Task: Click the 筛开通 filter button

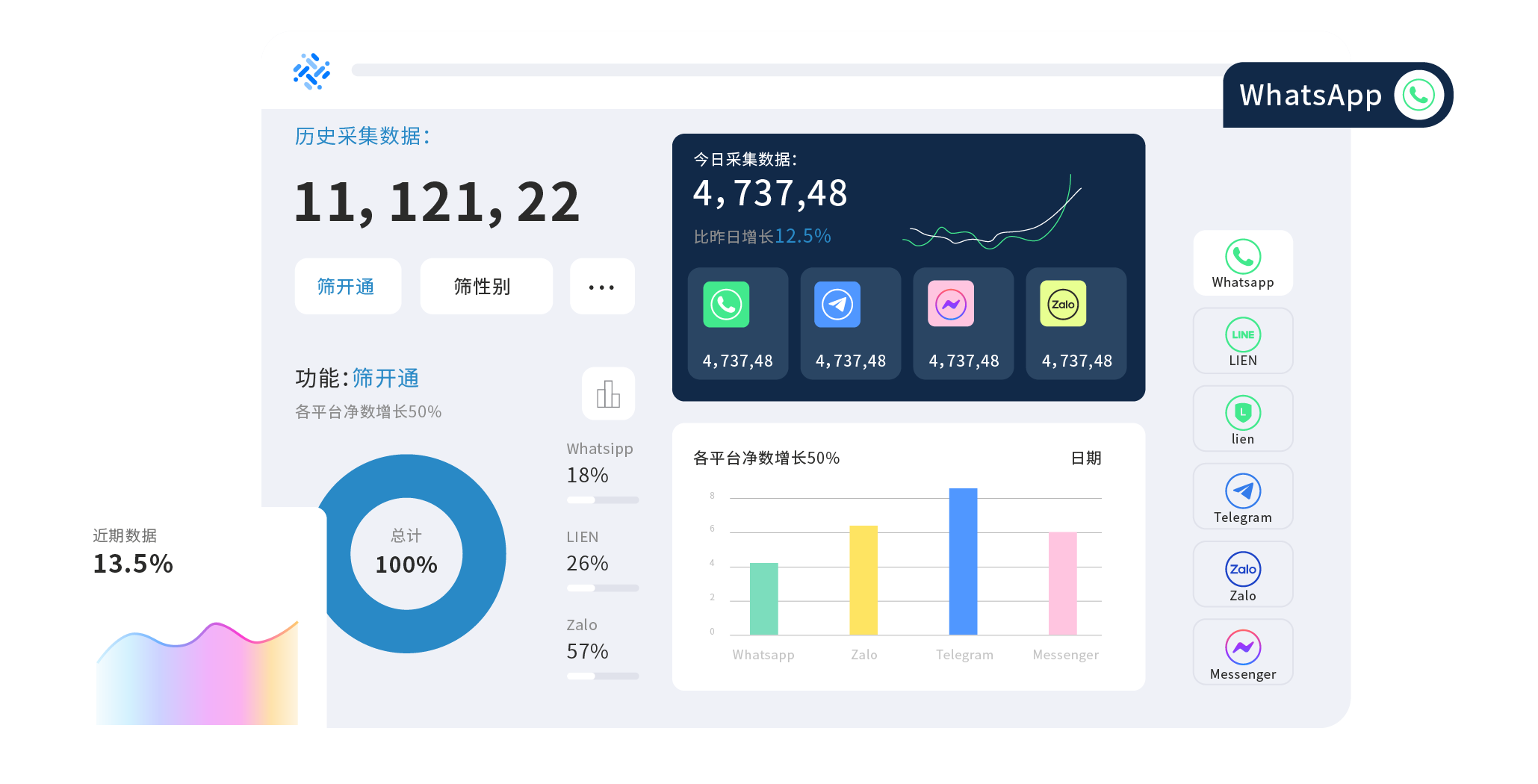Action: [348, 286]
